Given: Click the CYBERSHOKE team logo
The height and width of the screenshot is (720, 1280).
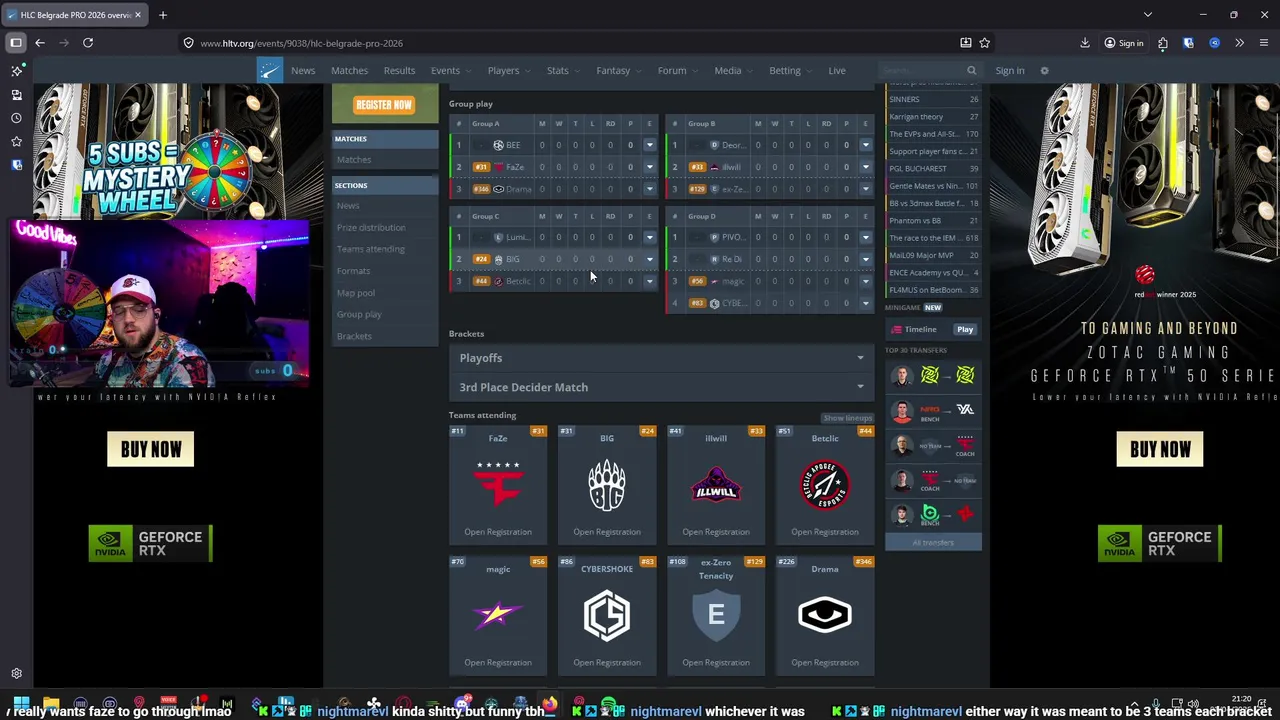Looking at the screenshot, I should pyautogui.click(x=607, y=615).
